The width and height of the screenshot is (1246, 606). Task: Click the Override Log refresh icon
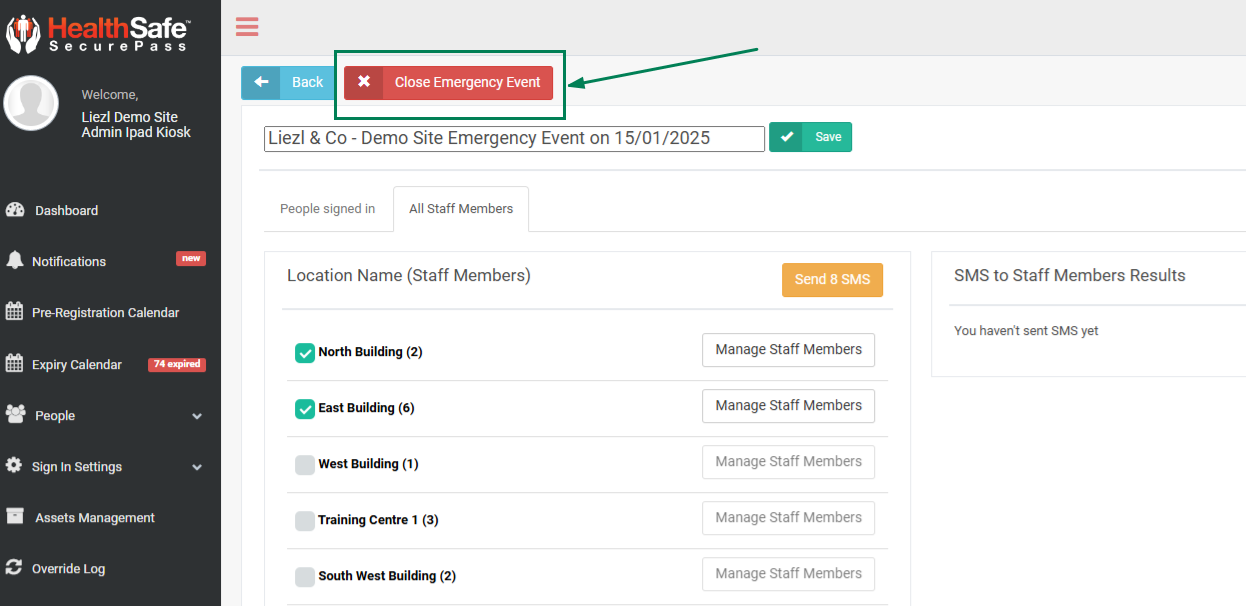15,568
